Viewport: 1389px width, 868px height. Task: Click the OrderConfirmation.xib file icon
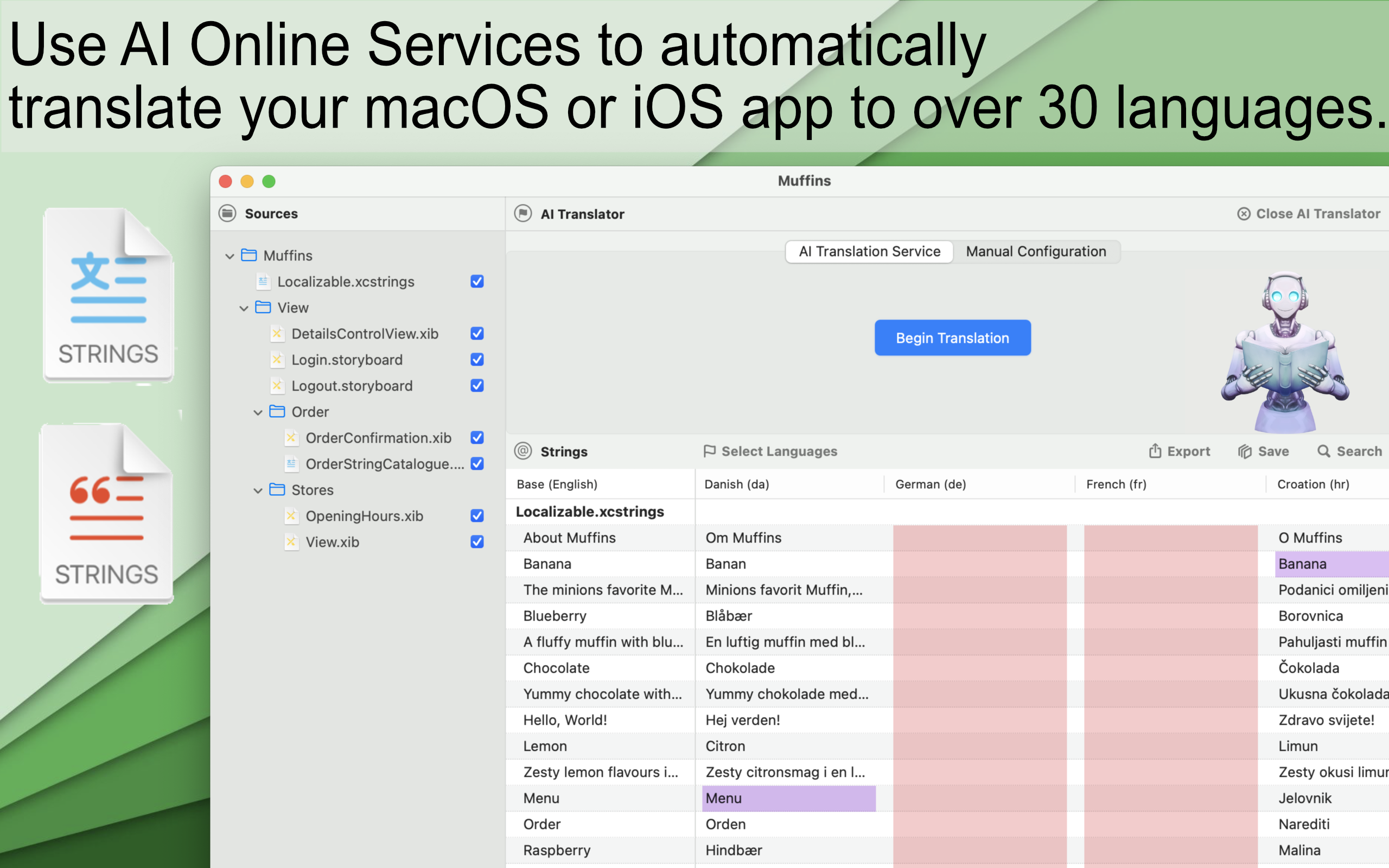pyautogui.click(x=291, y=437)
